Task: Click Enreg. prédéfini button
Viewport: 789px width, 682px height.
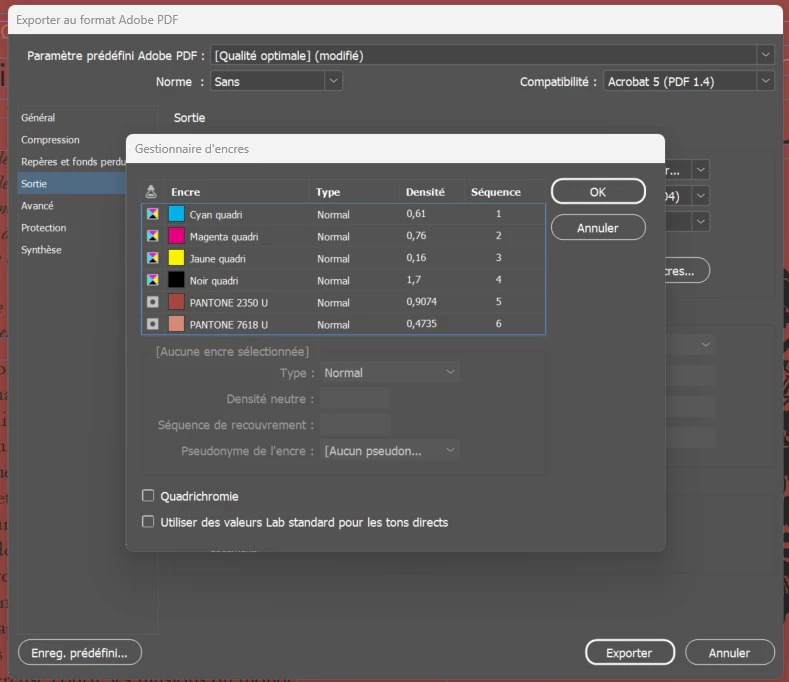Action: pos(80,652)
